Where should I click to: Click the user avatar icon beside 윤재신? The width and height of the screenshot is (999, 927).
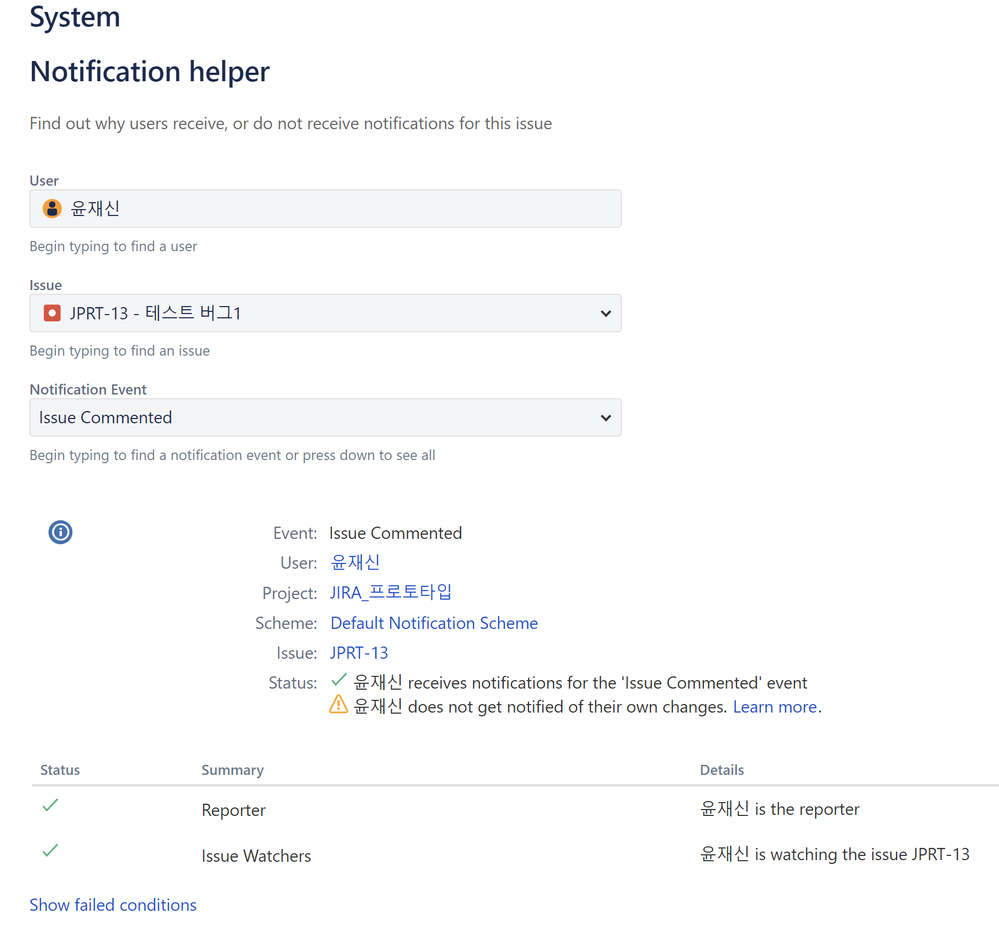pos(51,208)
